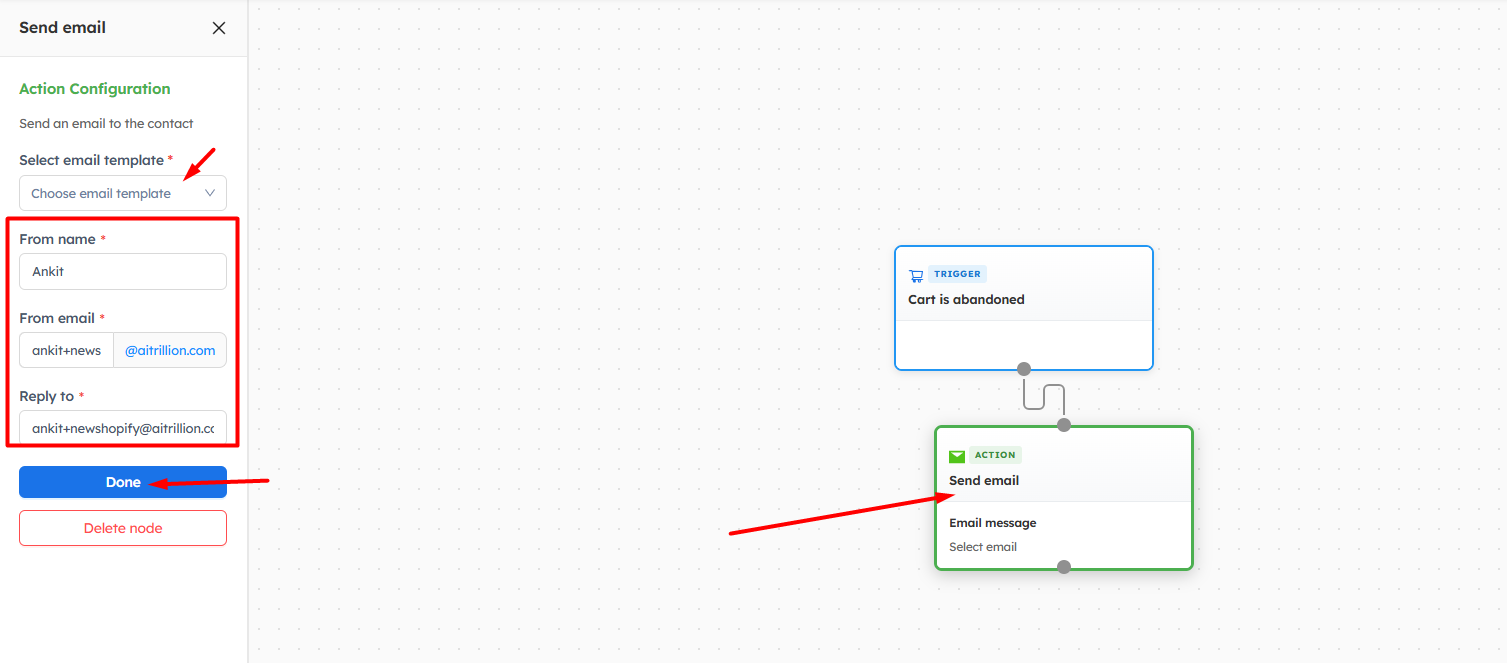This screenshot has height=663, width=1507.
Task: Click the @aitrillion.com domain selector
Action: pos(170,351)
